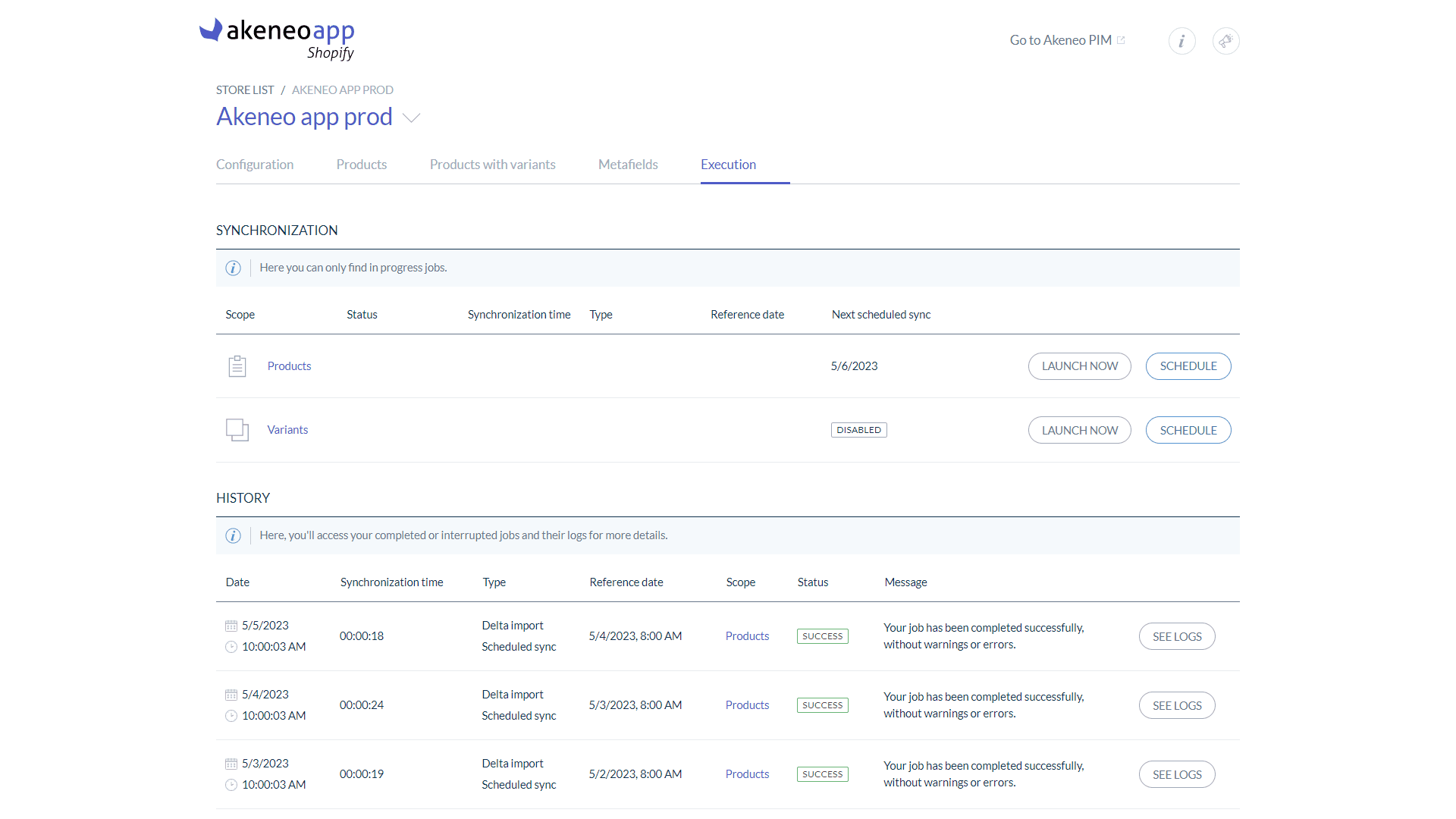Click synchronization time 00:00:19

click(362, 774)
